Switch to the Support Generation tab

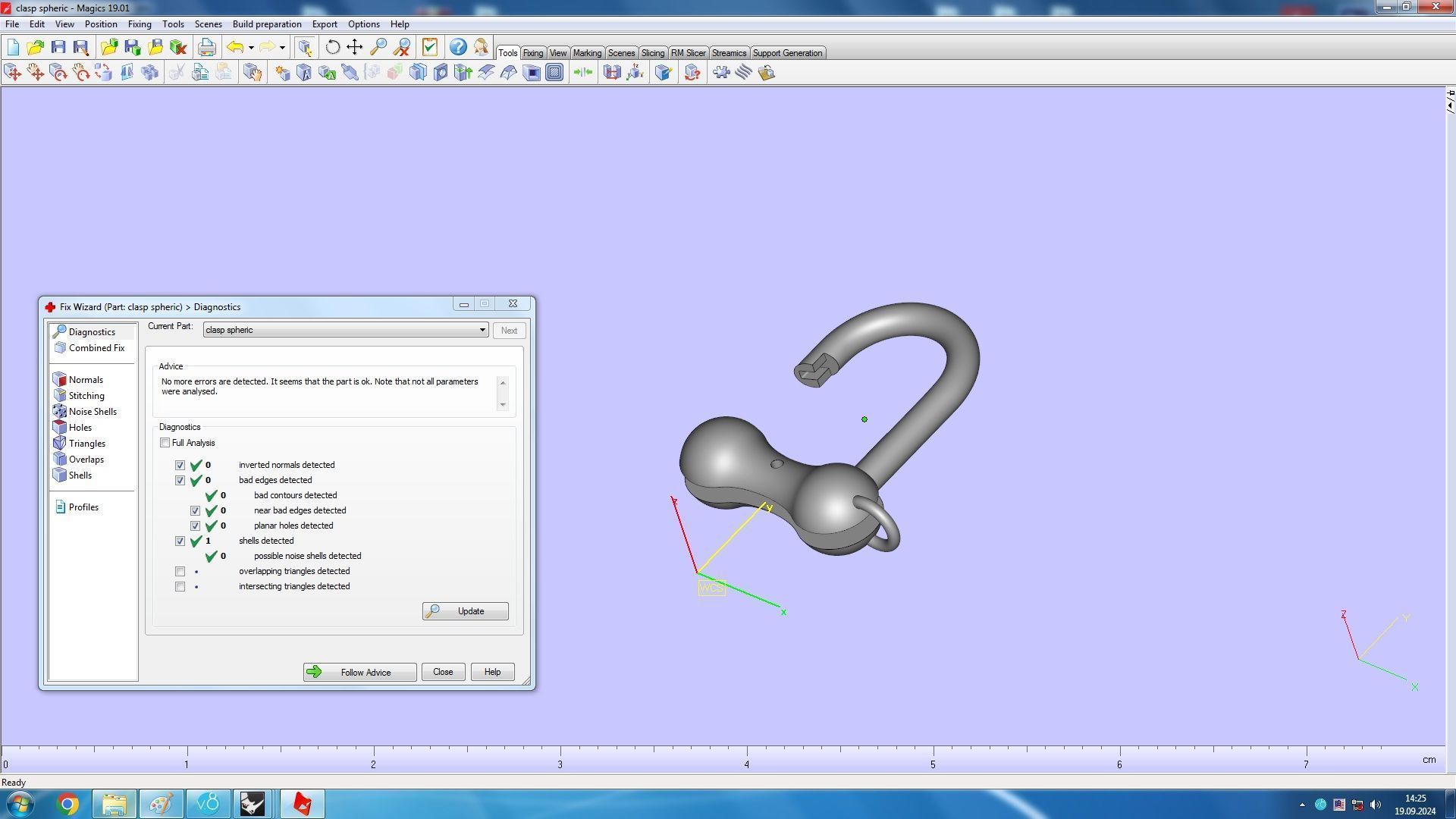tap(787, 53)
